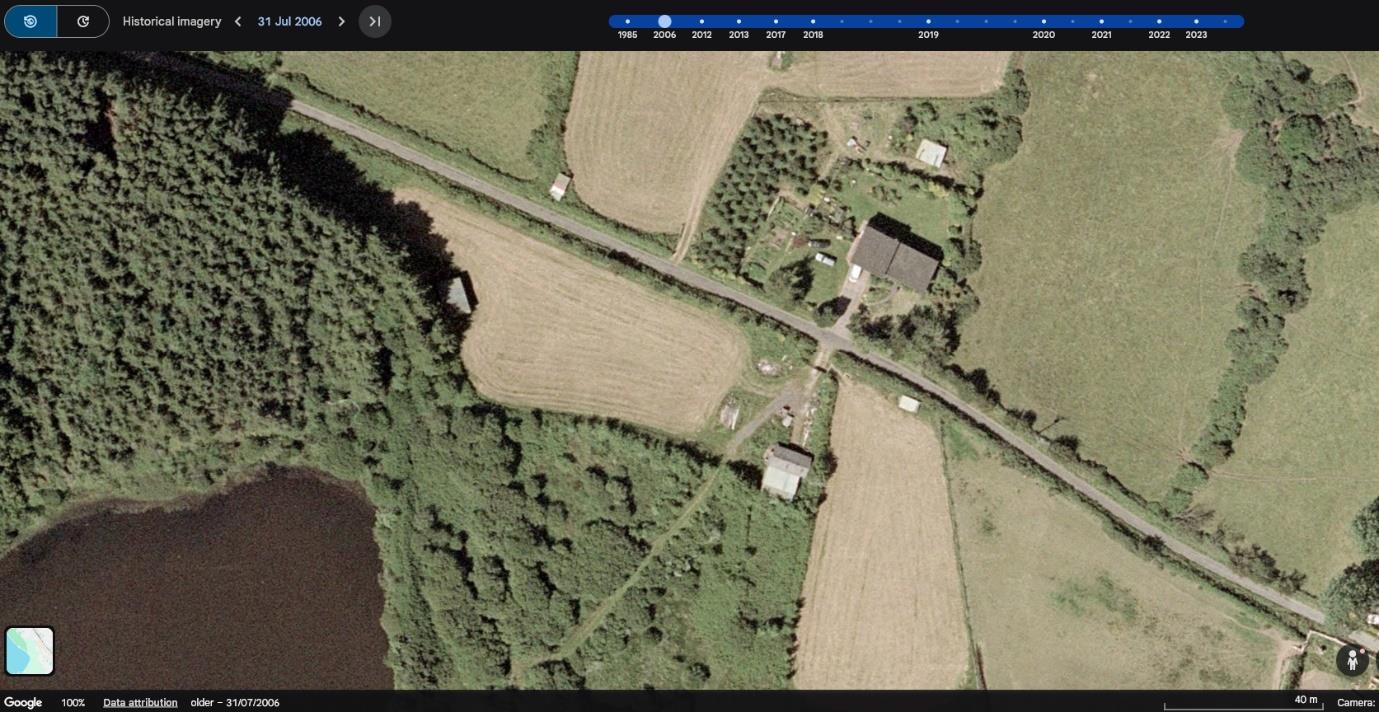The image size is (1379, 712).
Task: Select 2023 on the imagery timeline
Action: pyautogui.click(x=1196, y=20)
